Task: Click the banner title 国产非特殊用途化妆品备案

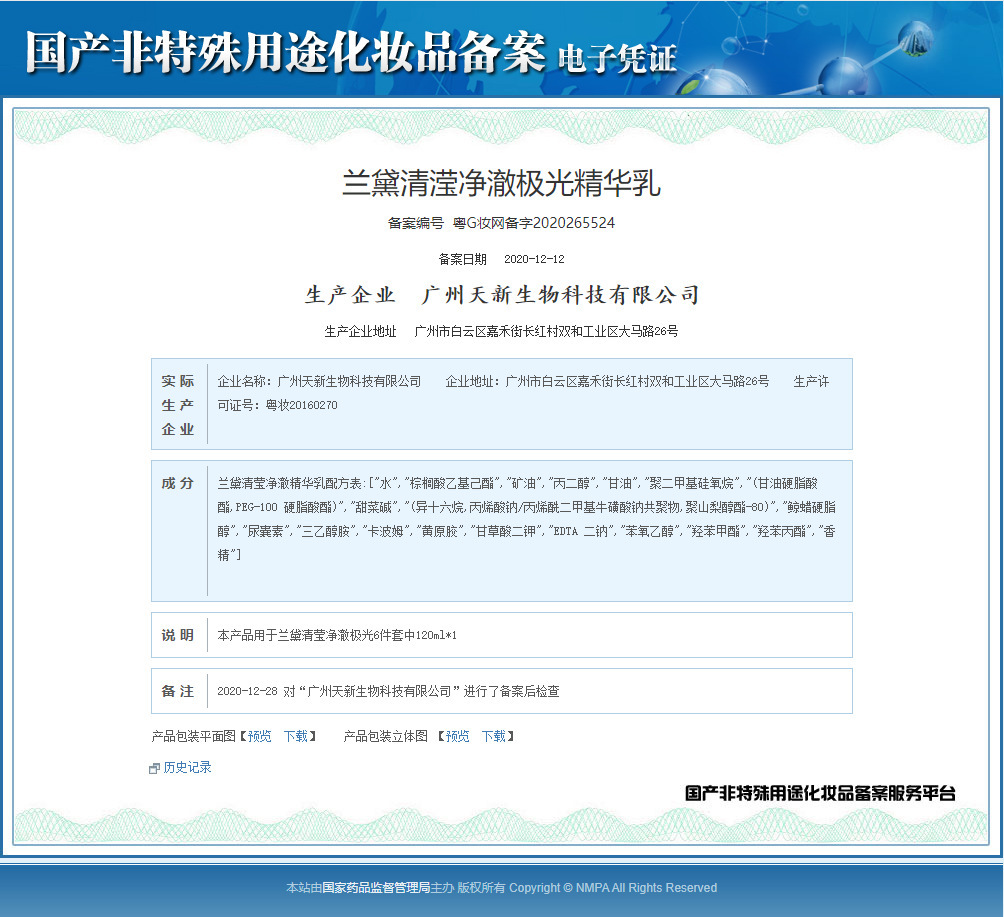Action: click(x=286, y=52)
